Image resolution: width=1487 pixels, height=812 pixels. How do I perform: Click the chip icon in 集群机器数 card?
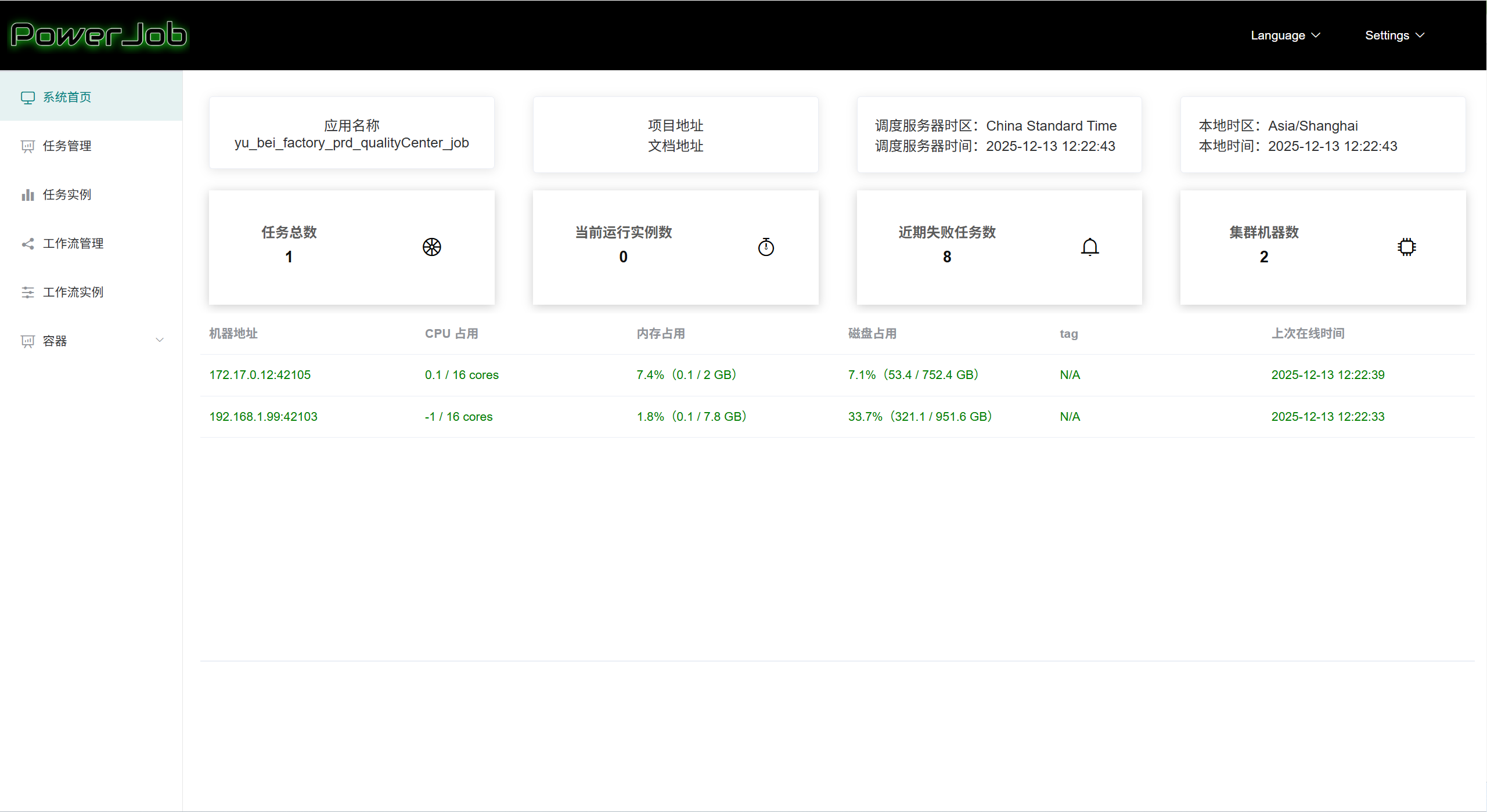coord(1406,247)
